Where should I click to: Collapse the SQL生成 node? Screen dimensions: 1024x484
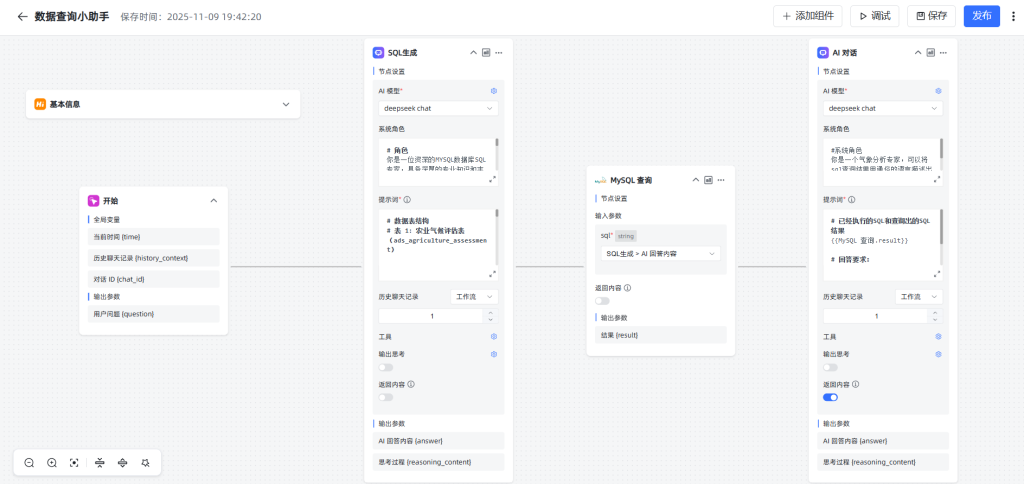[x=473, y=53]
